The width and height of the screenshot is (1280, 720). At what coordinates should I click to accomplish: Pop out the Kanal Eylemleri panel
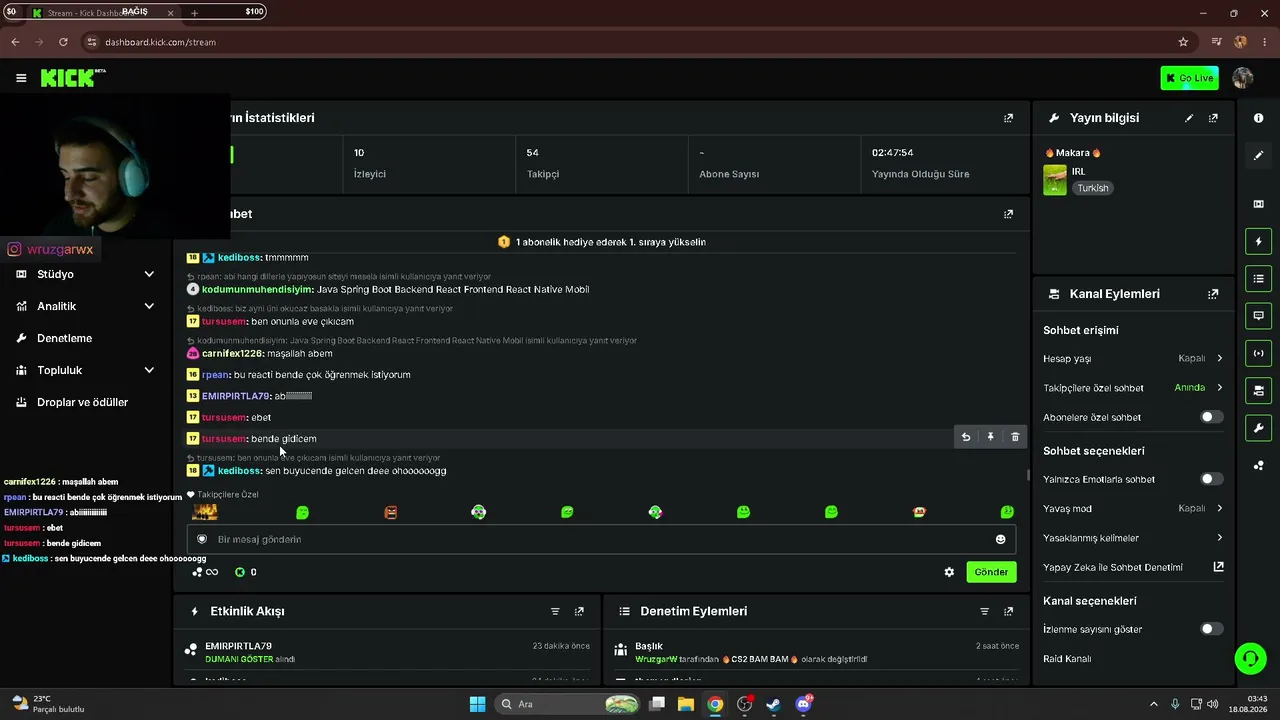click(1213, 294)
